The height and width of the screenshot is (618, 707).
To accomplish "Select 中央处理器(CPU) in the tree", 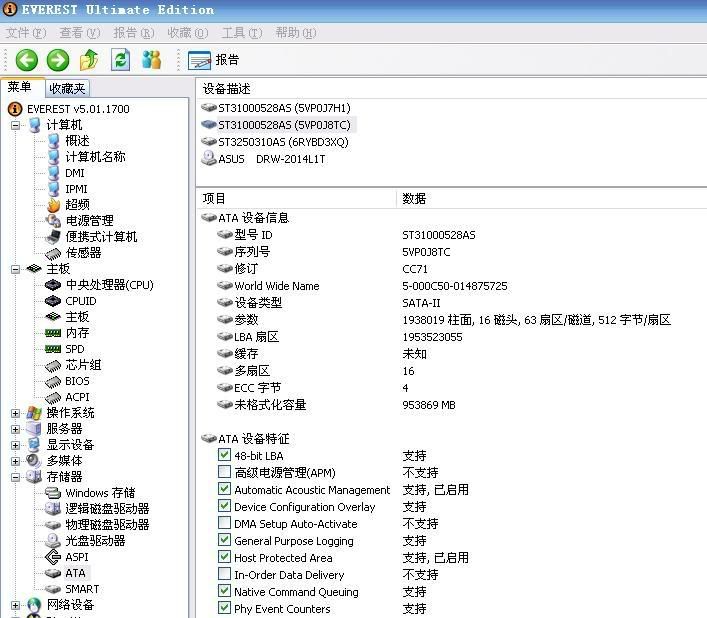I will tap(109, 285).
